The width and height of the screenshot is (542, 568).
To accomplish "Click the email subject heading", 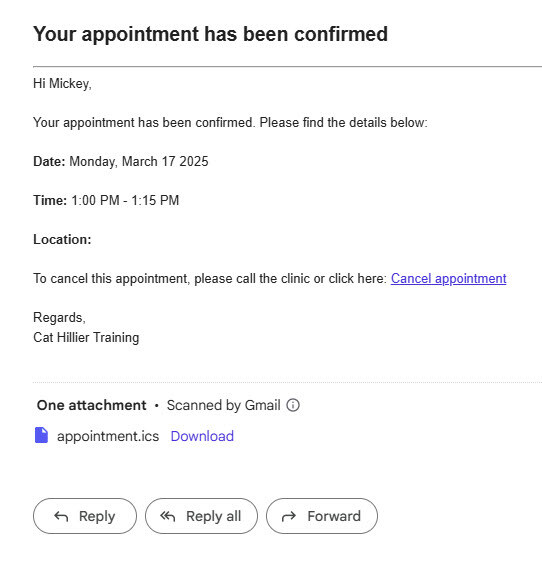I will pos(210,34).
